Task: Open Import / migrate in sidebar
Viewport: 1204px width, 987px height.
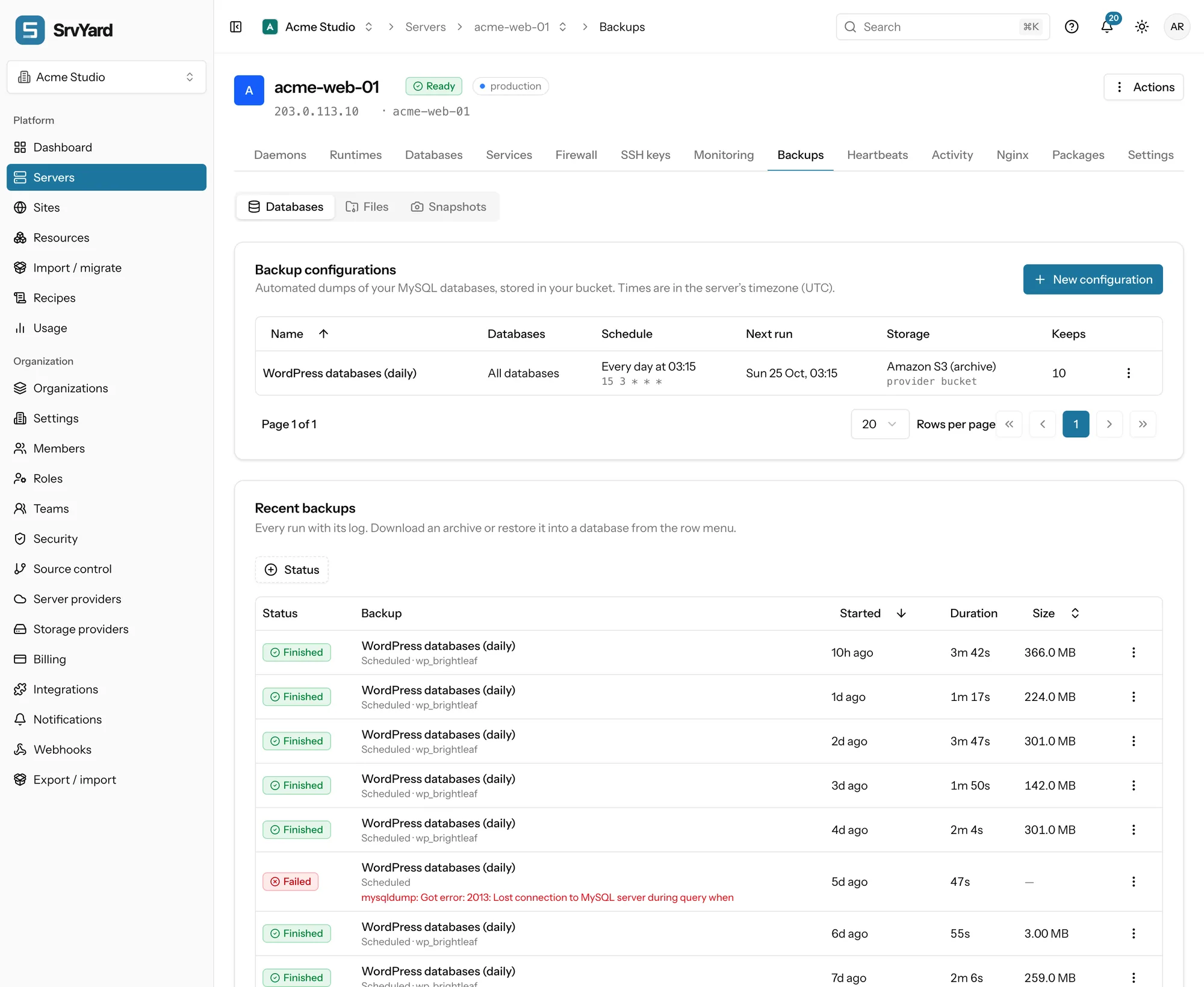Action: click(x=107, y=268)
